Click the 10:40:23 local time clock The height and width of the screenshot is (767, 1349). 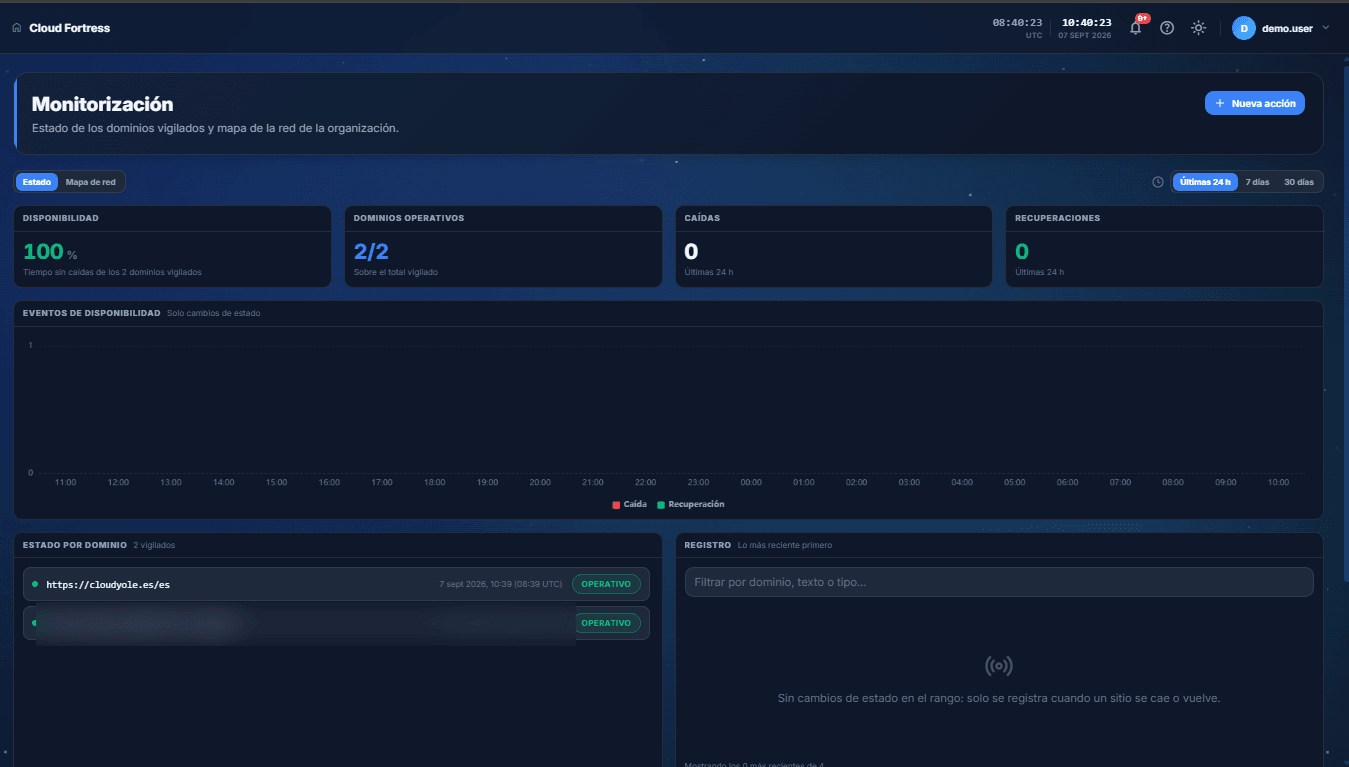tap(1086, 22)
